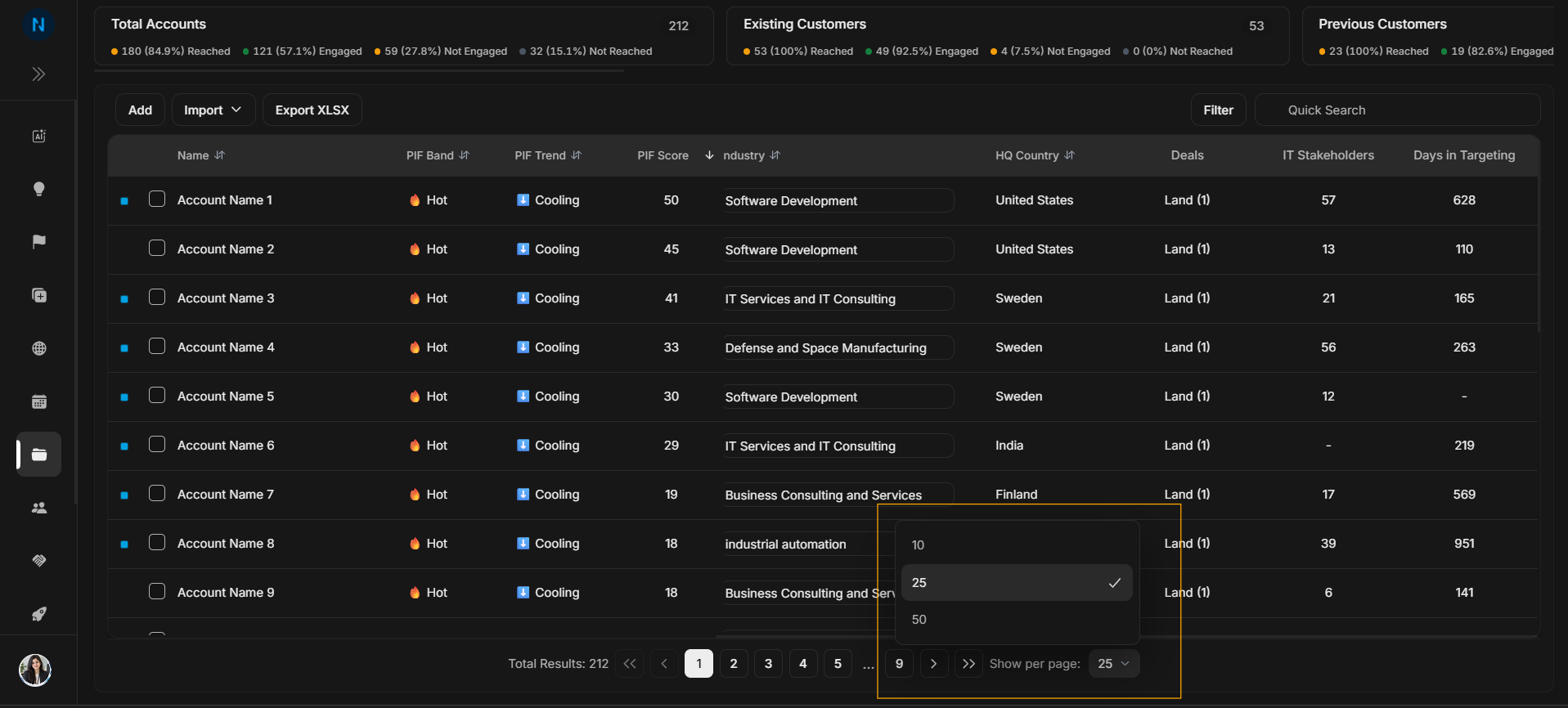1568x708 pixels.
Task: Open the rocket sidebar icon
Action: [x=38, y=614]
